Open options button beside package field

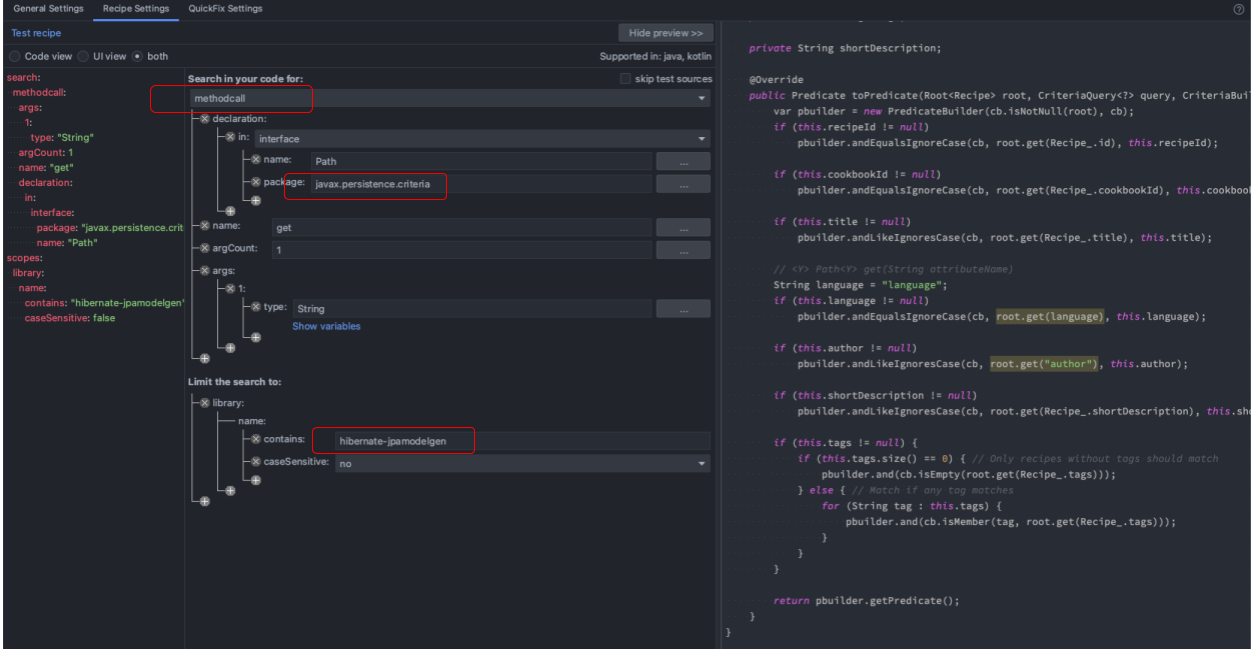tap(683, 184)
